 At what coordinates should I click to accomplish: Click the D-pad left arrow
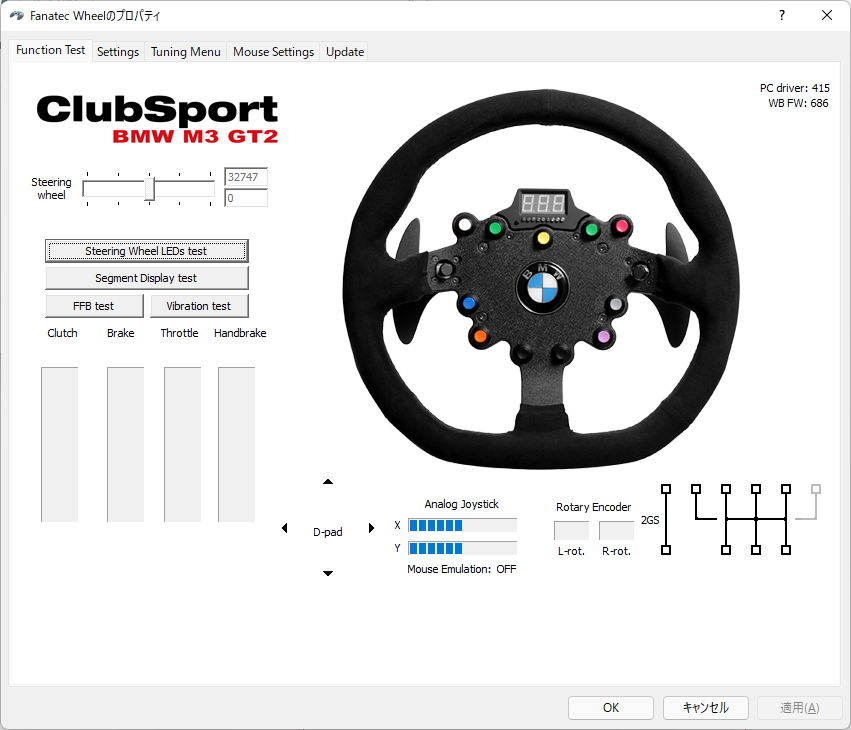coord(284,528)
